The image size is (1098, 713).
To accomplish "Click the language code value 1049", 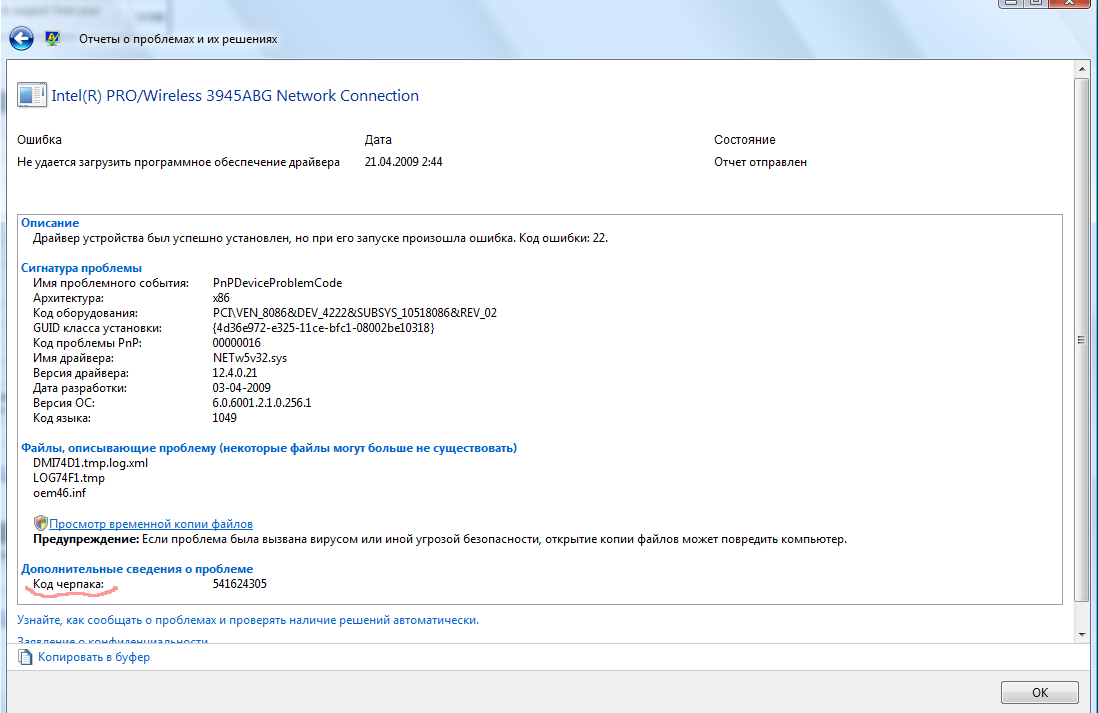I will point(225,418).
